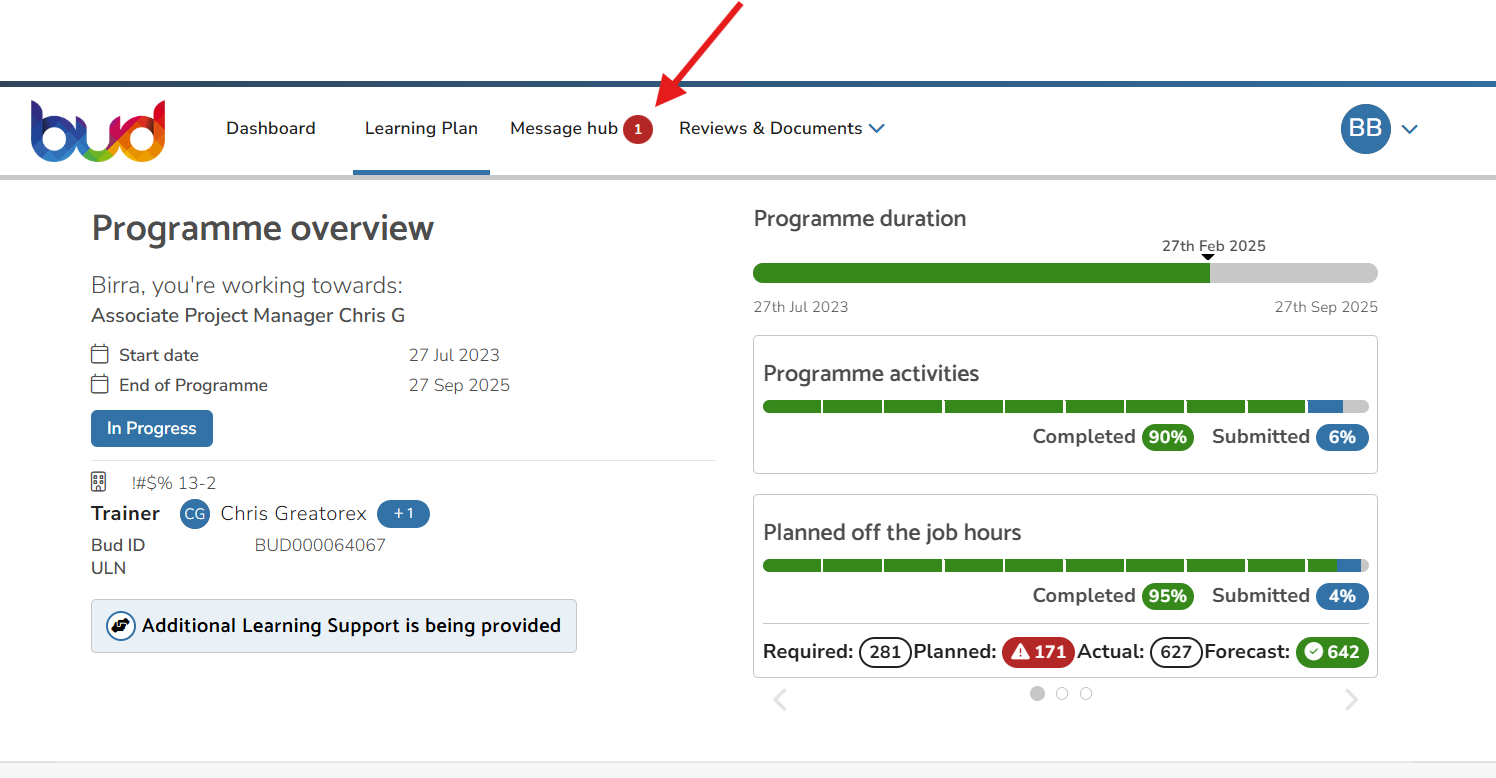Click the Programme duration progress bar
This screenshot has width=1496, height=778.
click(x=1065, y=273)
